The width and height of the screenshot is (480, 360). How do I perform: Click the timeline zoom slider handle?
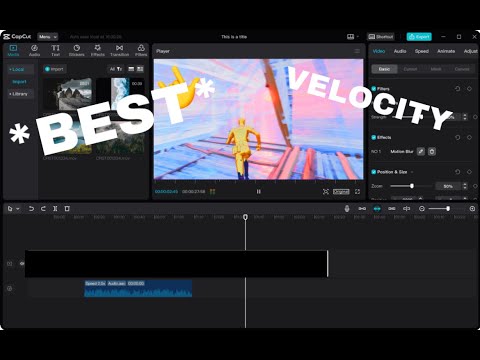448,209
